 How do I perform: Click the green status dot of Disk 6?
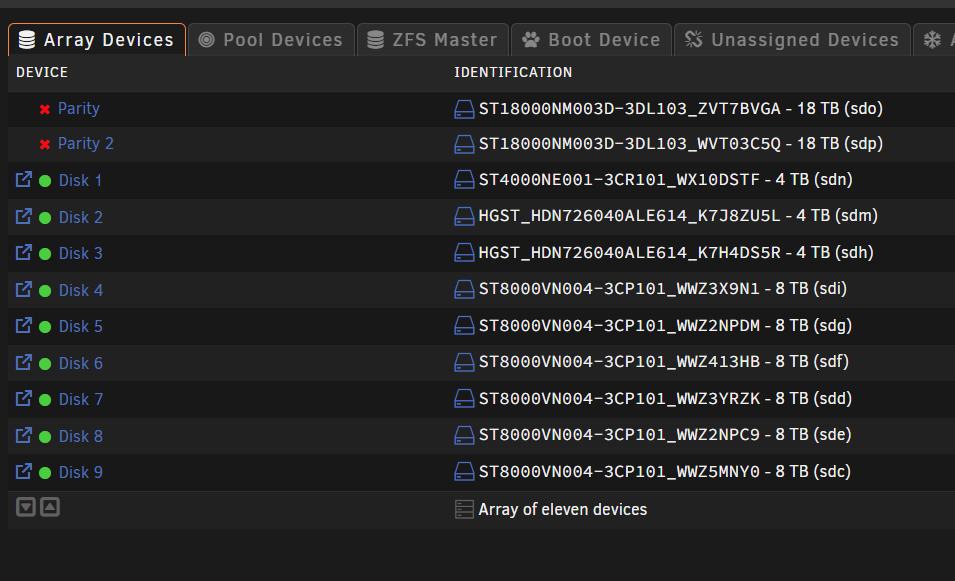pyautogui.click(x=45, y=364)
